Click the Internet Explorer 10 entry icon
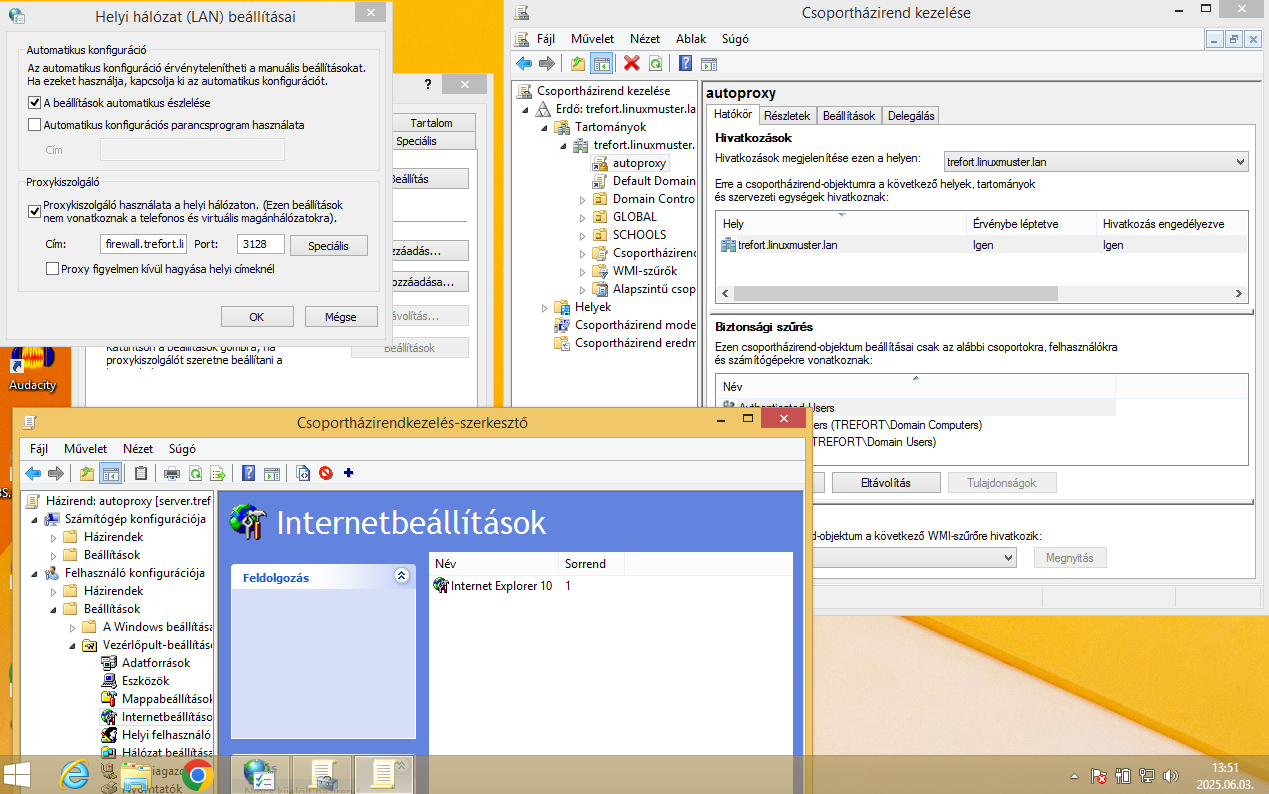Viewport: 1269px width, 794px height. click(x=441, y=585)
